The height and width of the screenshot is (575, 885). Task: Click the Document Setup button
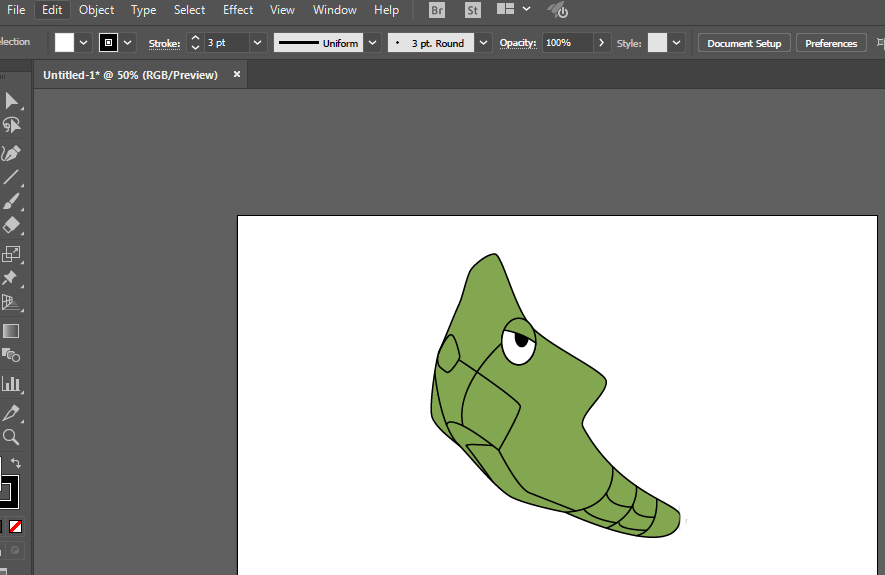[x=744, y=43]
